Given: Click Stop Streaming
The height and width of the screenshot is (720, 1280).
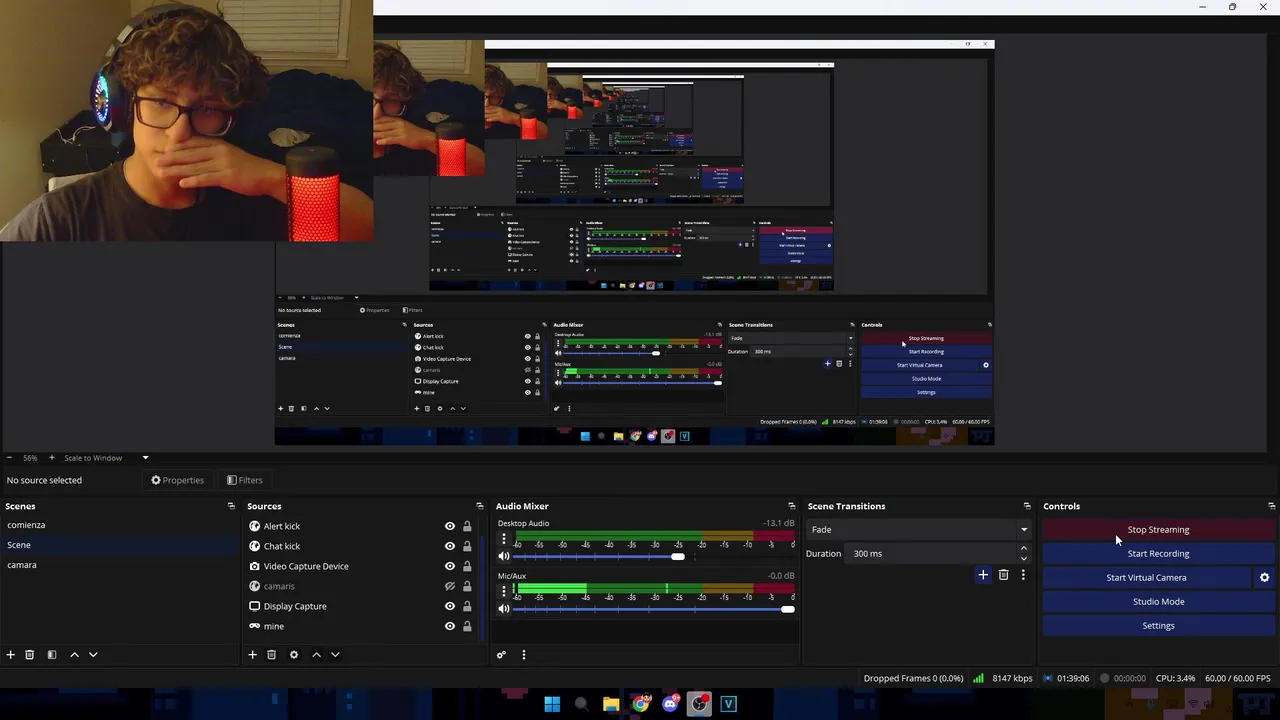Looking at the screenshot, I should tap(1158, 530).
